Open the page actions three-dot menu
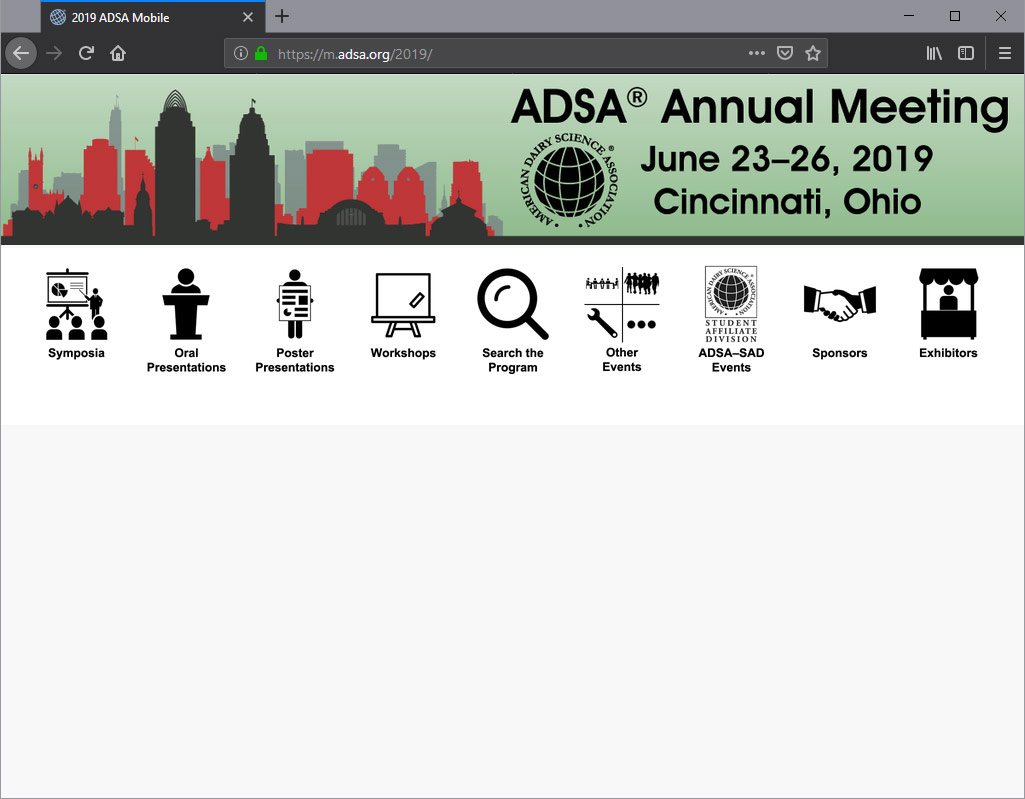This screenshot has height=799, width=1025. [x=757, y=53]
